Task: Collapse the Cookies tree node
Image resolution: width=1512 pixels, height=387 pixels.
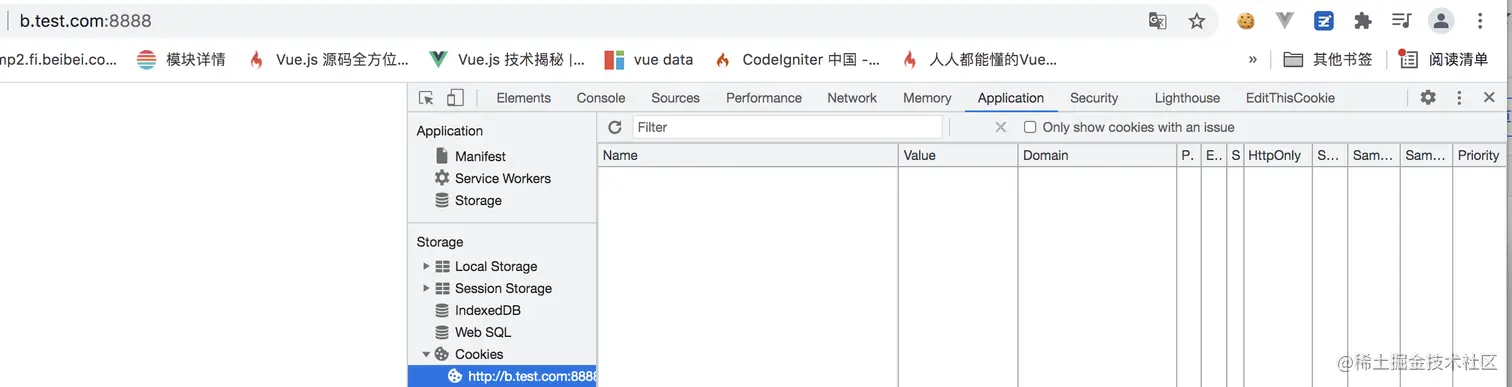Action: point(427,354)
